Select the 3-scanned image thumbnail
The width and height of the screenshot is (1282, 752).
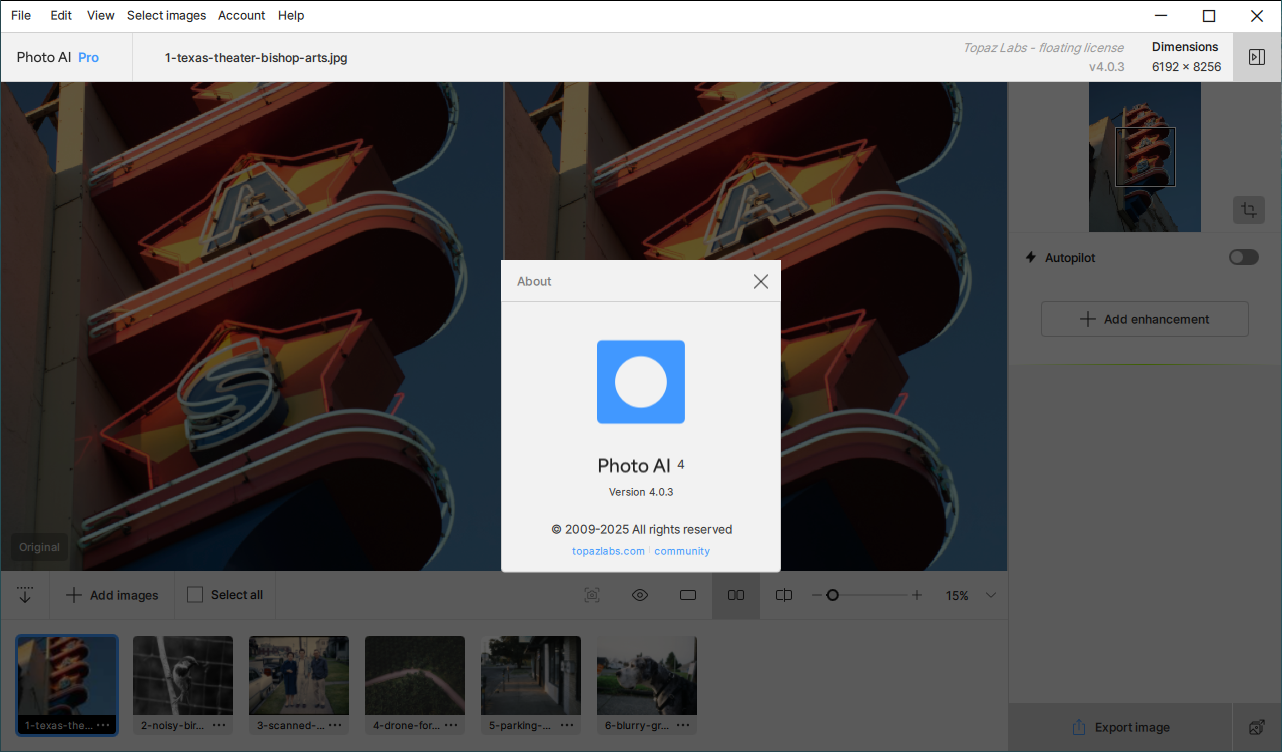click(x=298, y=676)
